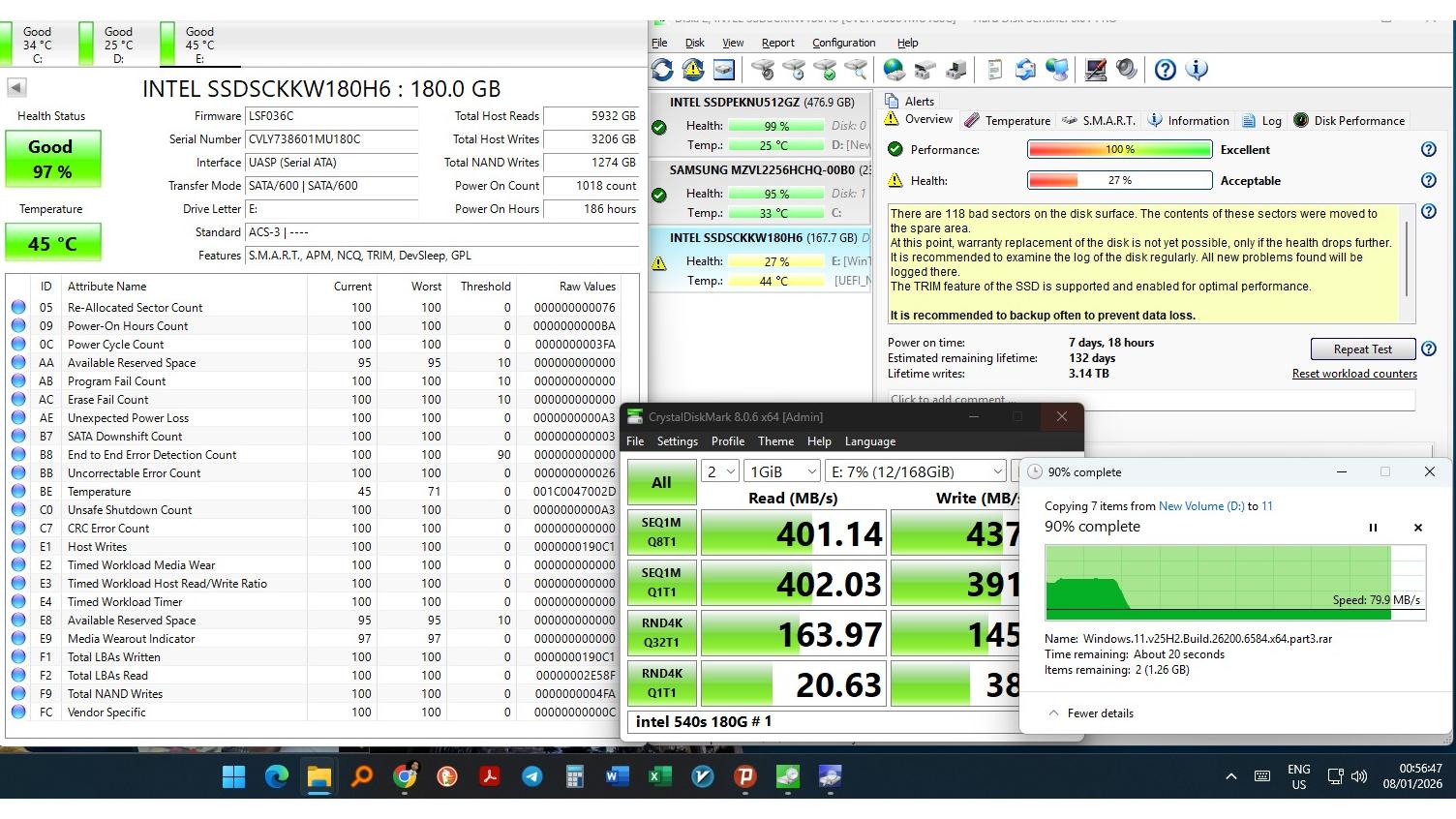Open the blue question mark toolbar help icon

pos(1166,70)
